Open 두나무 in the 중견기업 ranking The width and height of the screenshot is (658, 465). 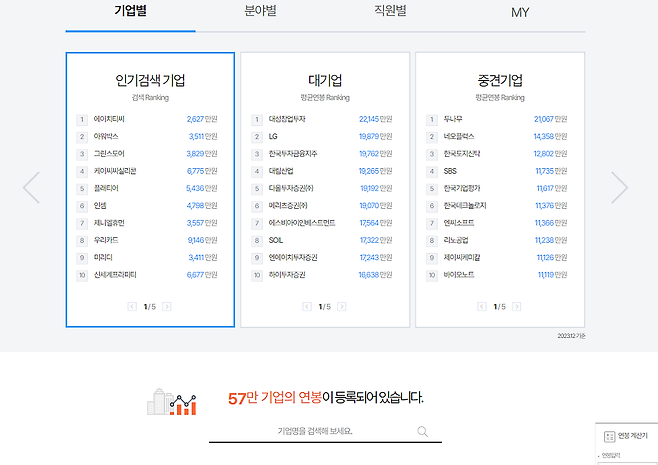point(452,119)
